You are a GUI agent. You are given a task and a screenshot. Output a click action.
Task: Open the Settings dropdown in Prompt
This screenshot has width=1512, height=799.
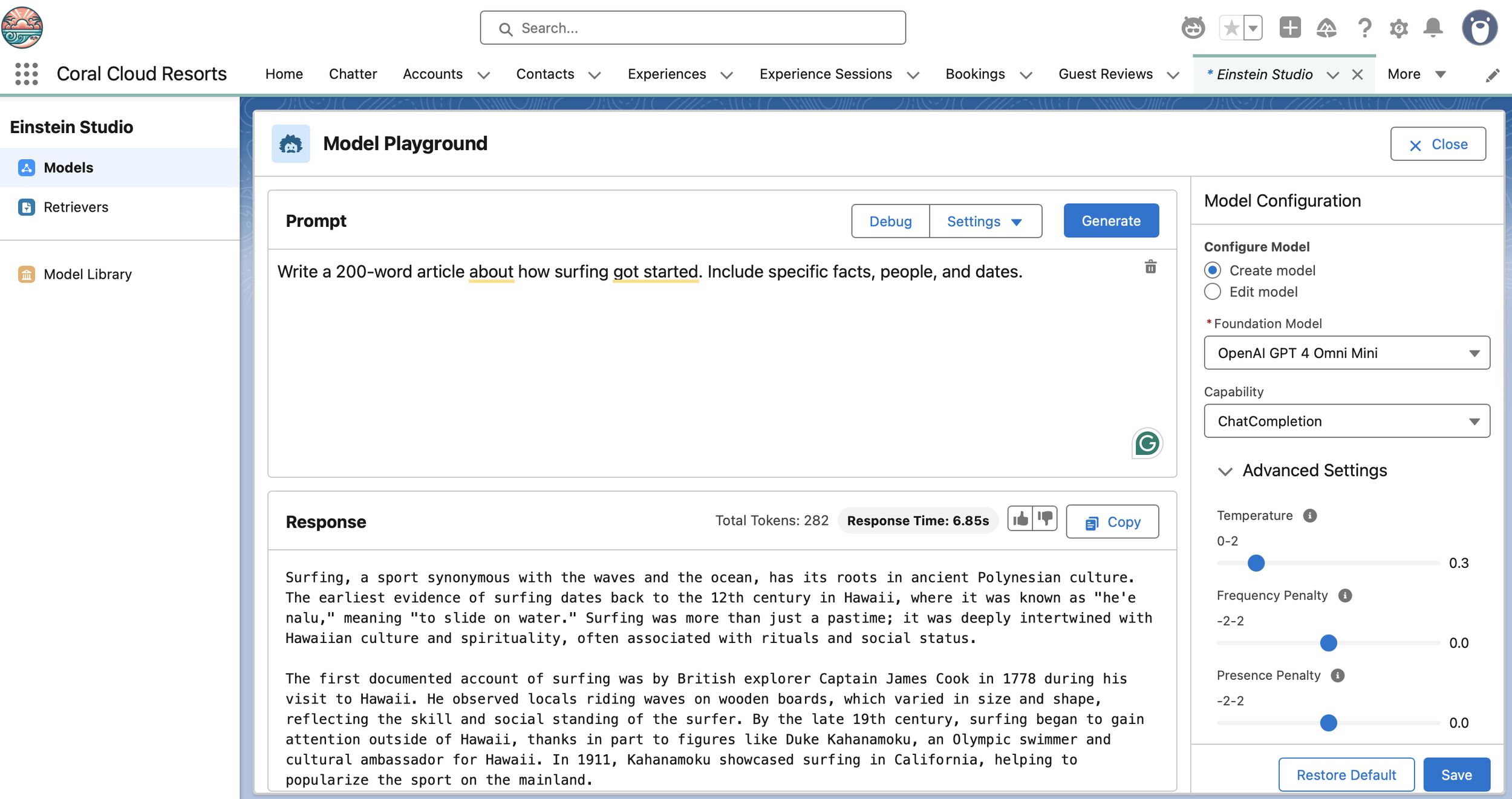click(x=985, y=221)
